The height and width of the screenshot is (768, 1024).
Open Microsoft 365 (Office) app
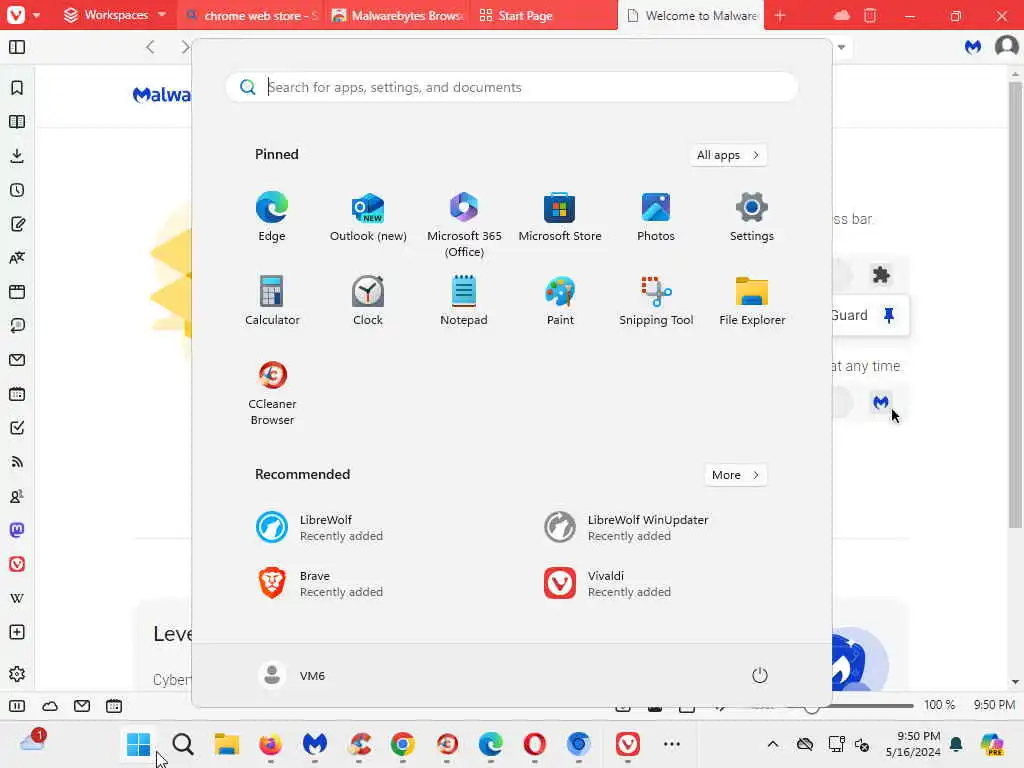click(x=464, y=225)
